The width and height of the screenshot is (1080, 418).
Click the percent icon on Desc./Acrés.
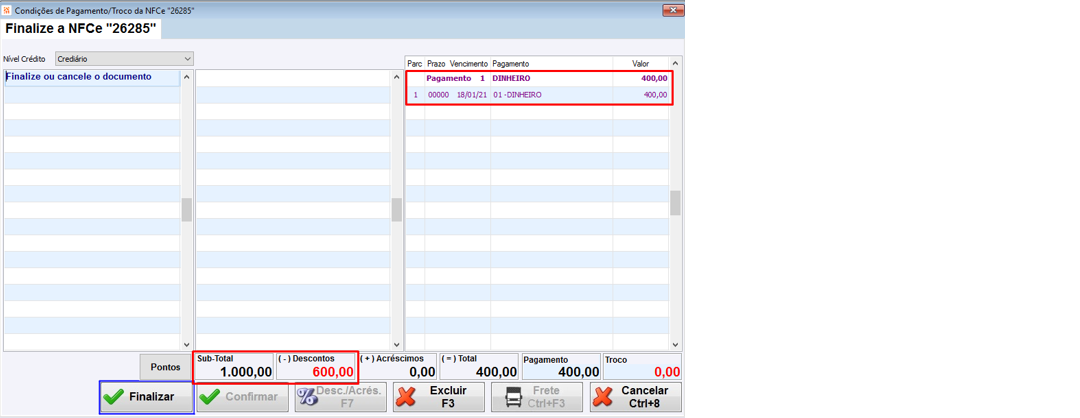click(306, 398)
